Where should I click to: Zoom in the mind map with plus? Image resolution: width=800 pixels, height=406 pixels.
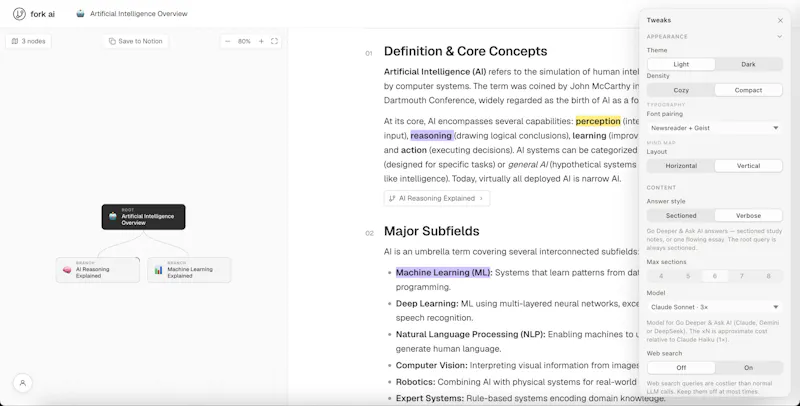click(261, 41)
